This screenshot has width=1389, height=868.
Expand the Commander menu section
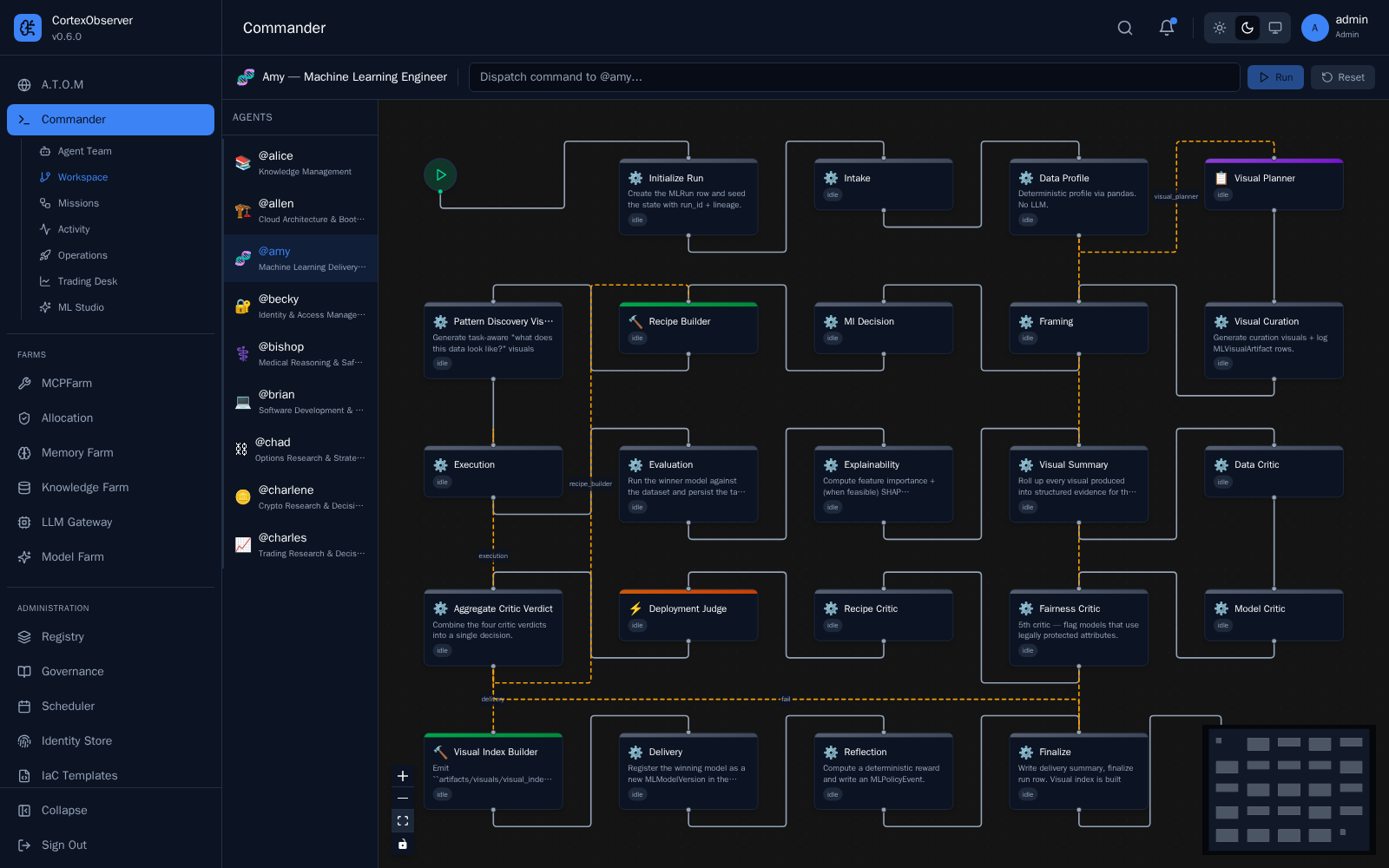(x=110, y=120)
